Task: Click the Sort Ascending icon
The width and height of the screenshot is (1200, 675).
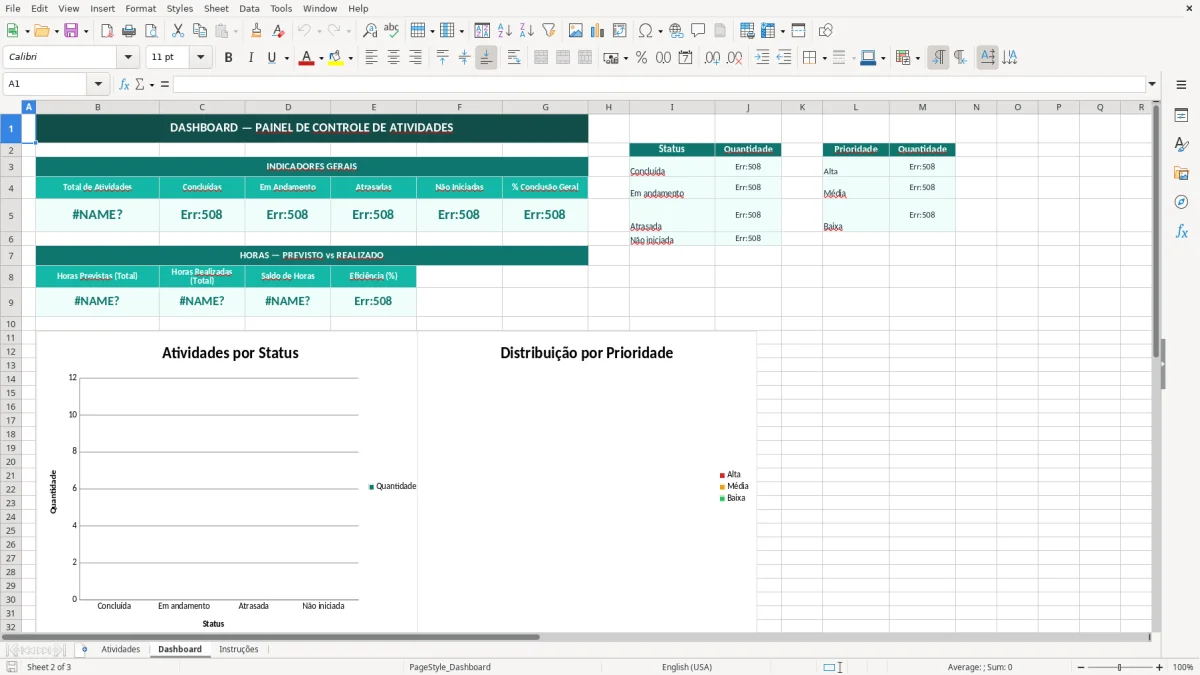Action: coord(505,31)
